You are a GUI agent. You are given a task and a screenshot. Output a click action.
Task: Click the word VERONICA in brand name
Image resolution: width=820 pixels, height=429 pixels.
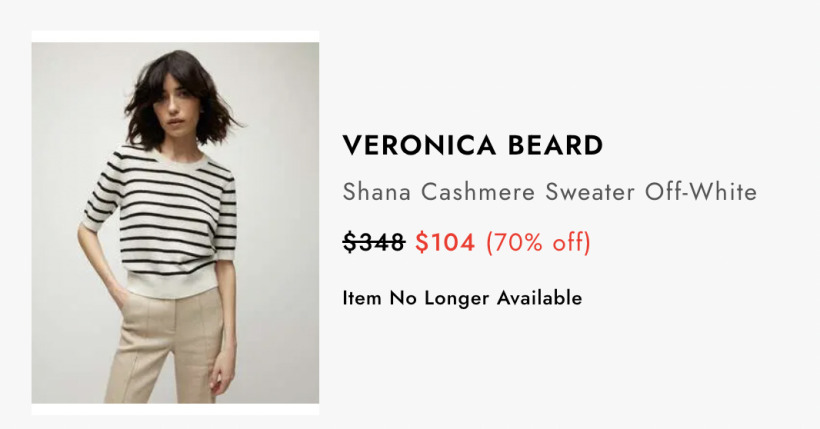tap(419, 145)
